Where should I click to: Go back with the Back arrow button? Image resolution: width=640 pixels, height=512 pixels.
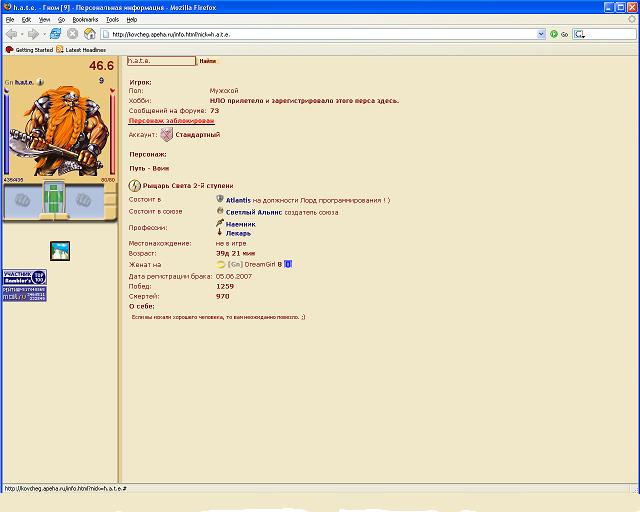pos(12,34)
